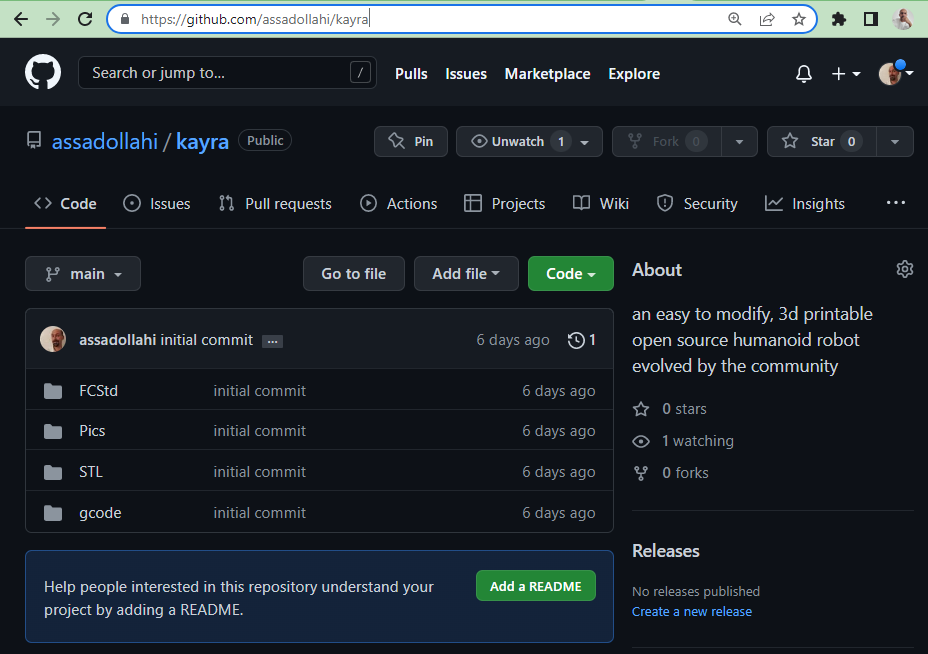Open Actions tab
Screen dimensions: 928x654
coord(399,204)
